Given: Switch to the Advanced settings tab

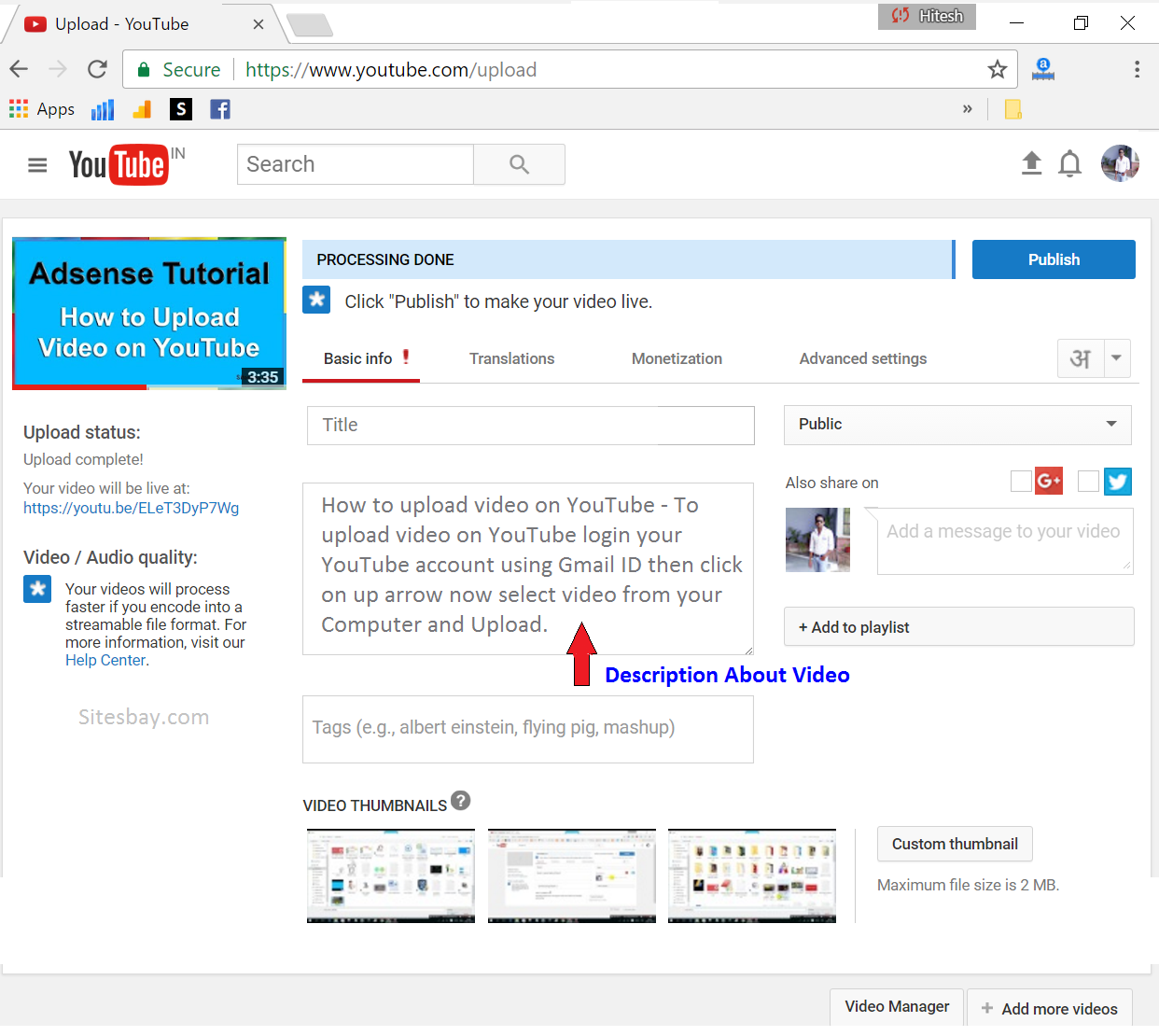Looking at the screenshot, I should [863, 359].
